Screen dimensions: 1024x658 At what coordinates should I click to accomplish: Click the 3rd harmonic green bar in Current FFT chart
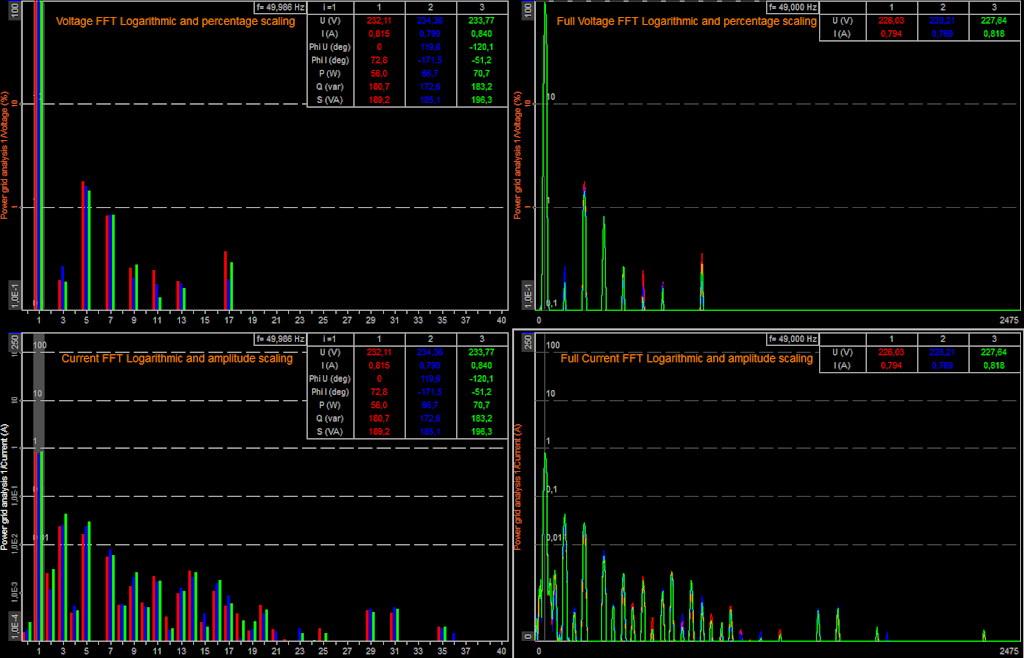pos(65,576)
